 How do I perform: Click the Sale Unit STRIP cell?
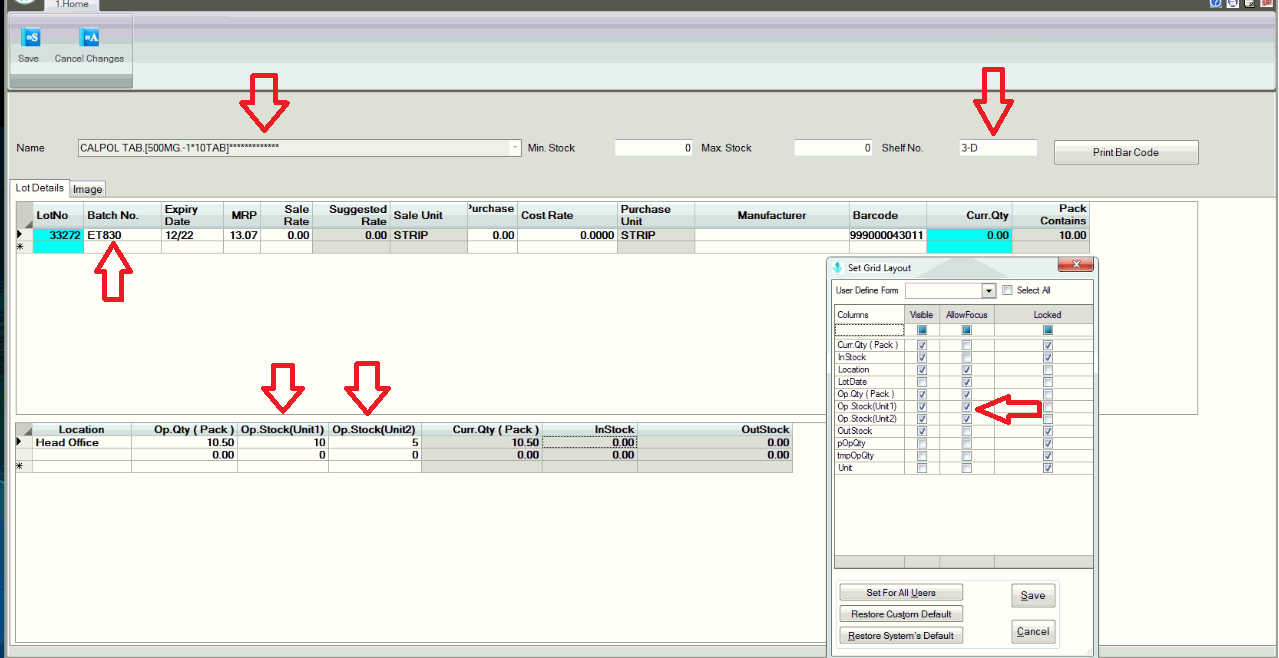428,235
